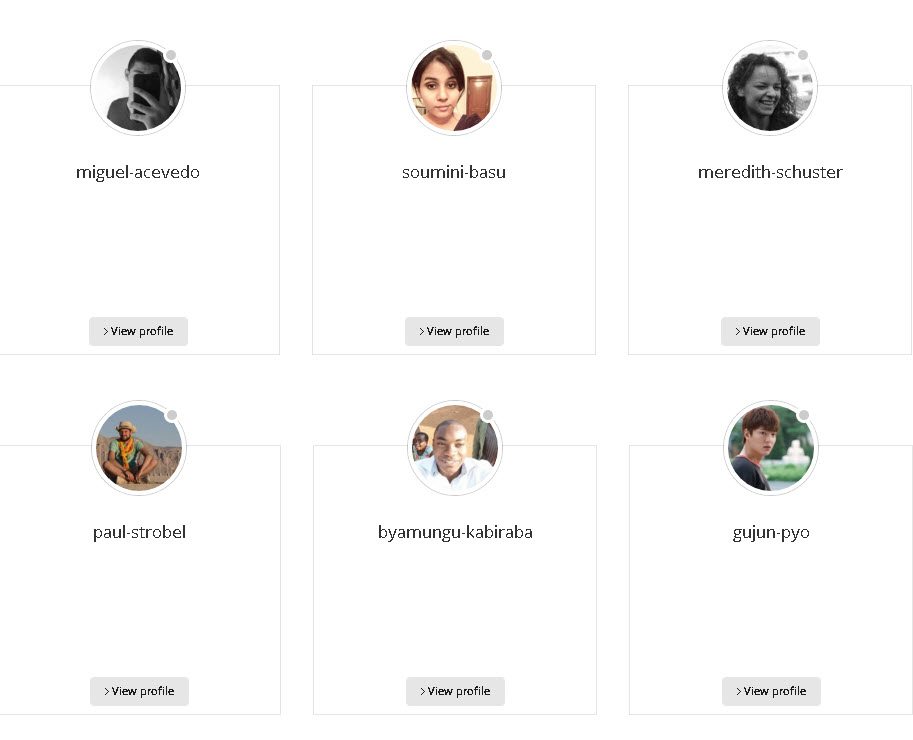Image resolution: width=913 pixels, height=740 pixels.
Task: Click the avatar above the gujun-pyo name
Action: (x=771, y=448)
